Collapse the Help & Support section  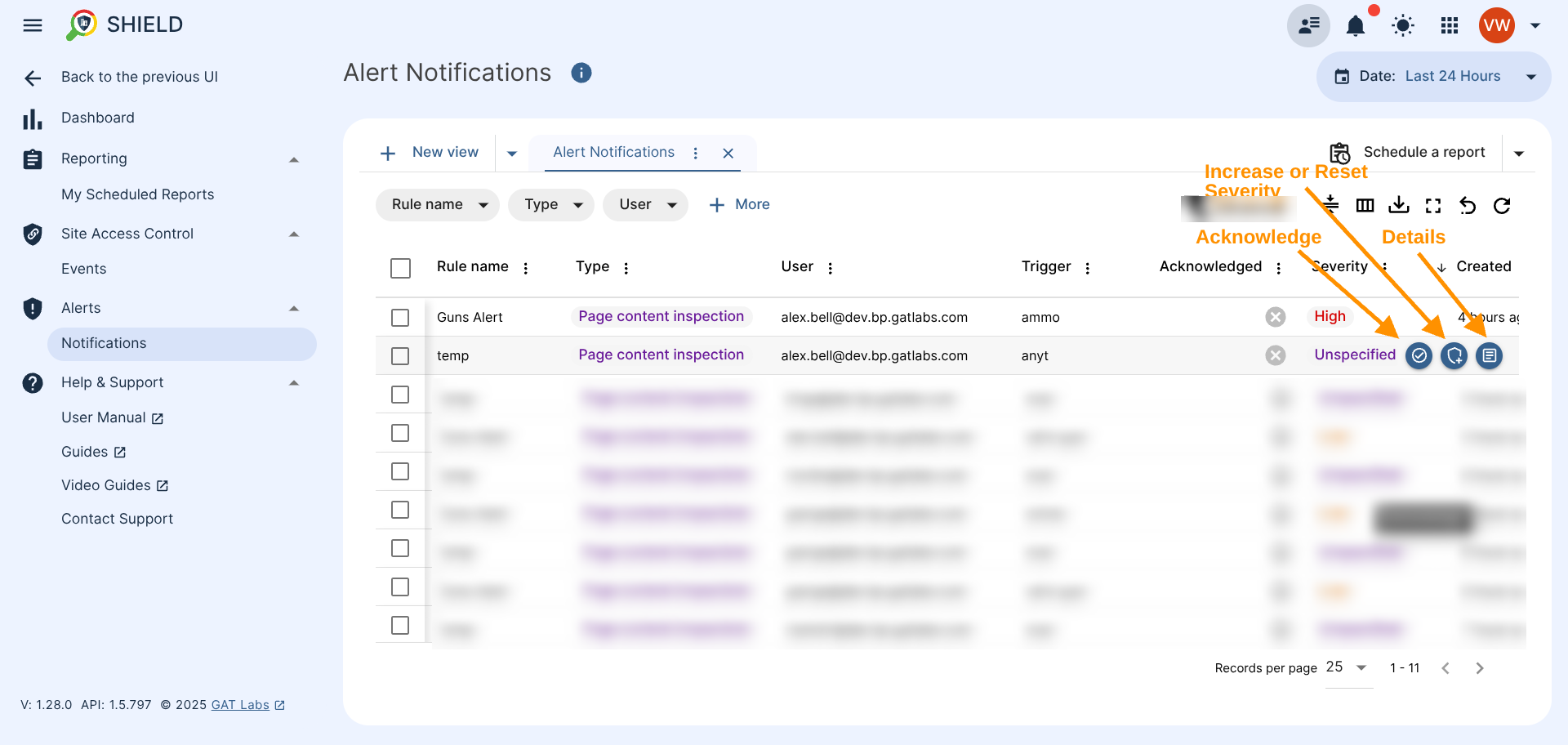[x=294, y=383]
